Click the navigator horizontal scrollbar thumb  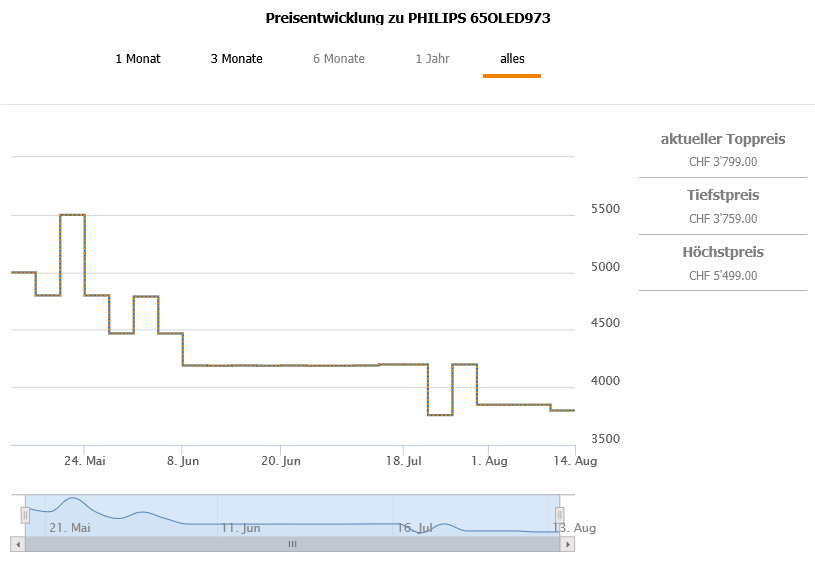[x=293, y=544]
